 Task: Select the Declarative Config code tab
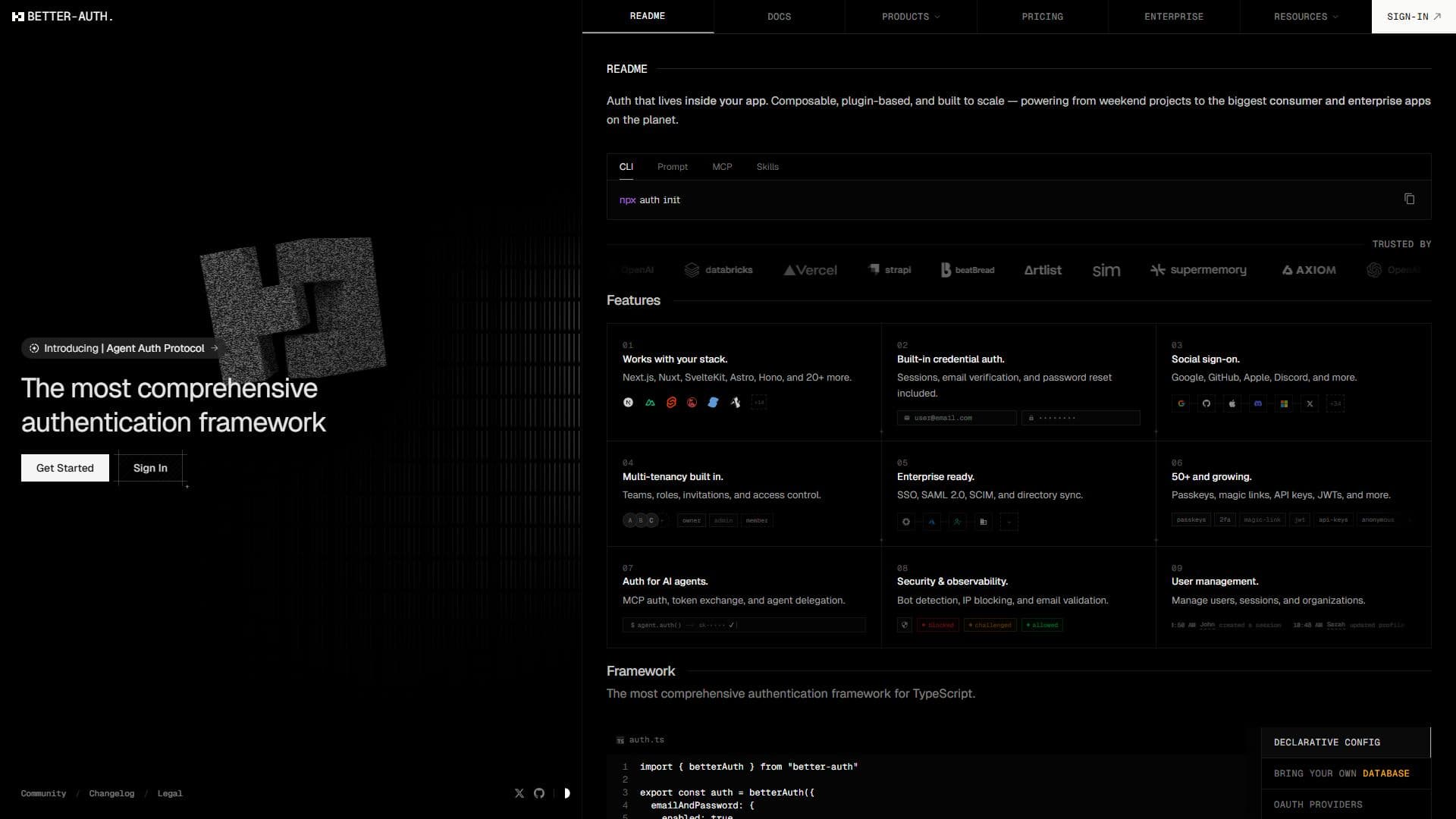[1345, 742]
